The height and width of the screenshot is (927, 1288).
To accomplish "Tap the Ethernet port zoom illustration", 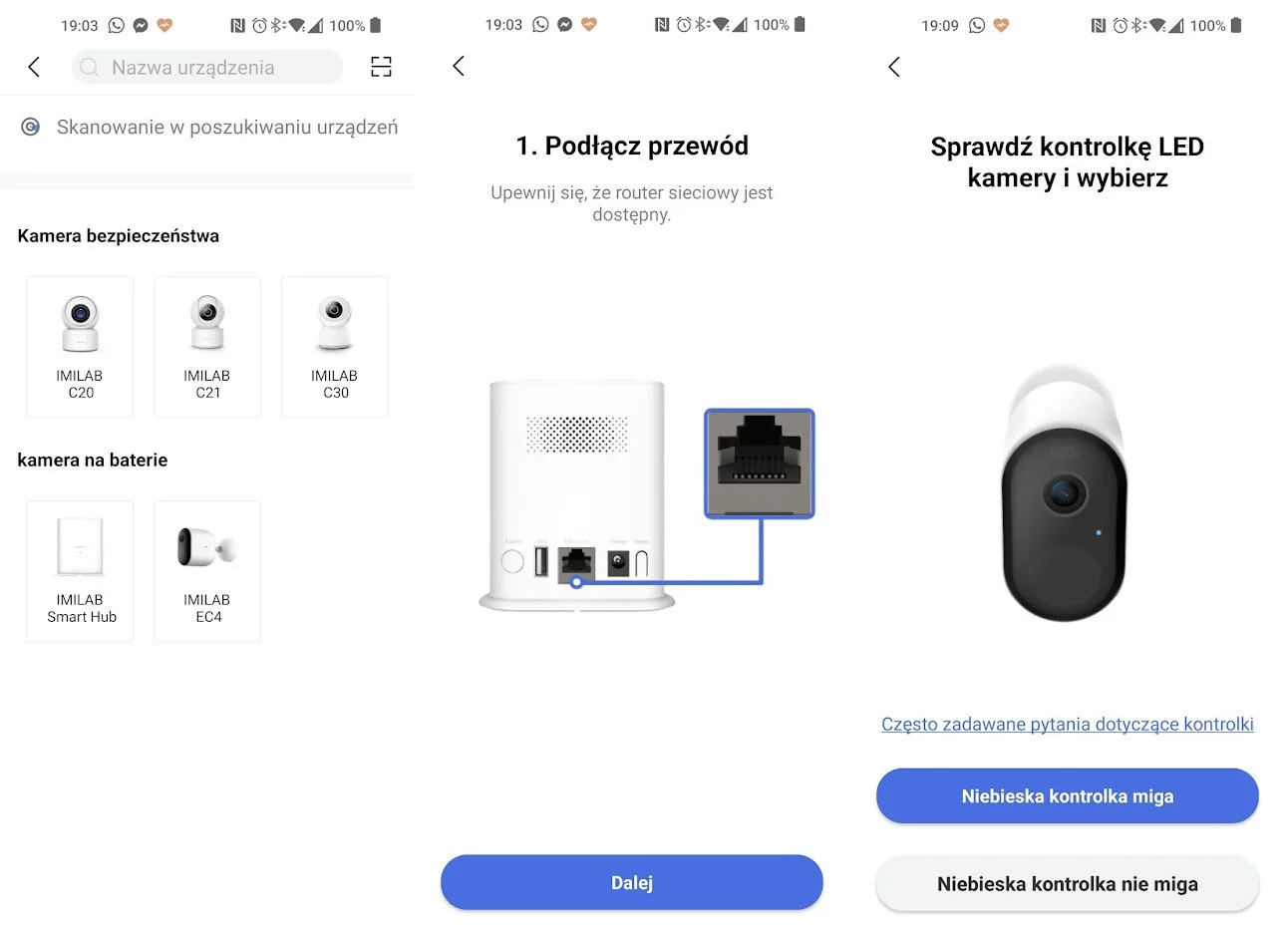I will 760,463.
